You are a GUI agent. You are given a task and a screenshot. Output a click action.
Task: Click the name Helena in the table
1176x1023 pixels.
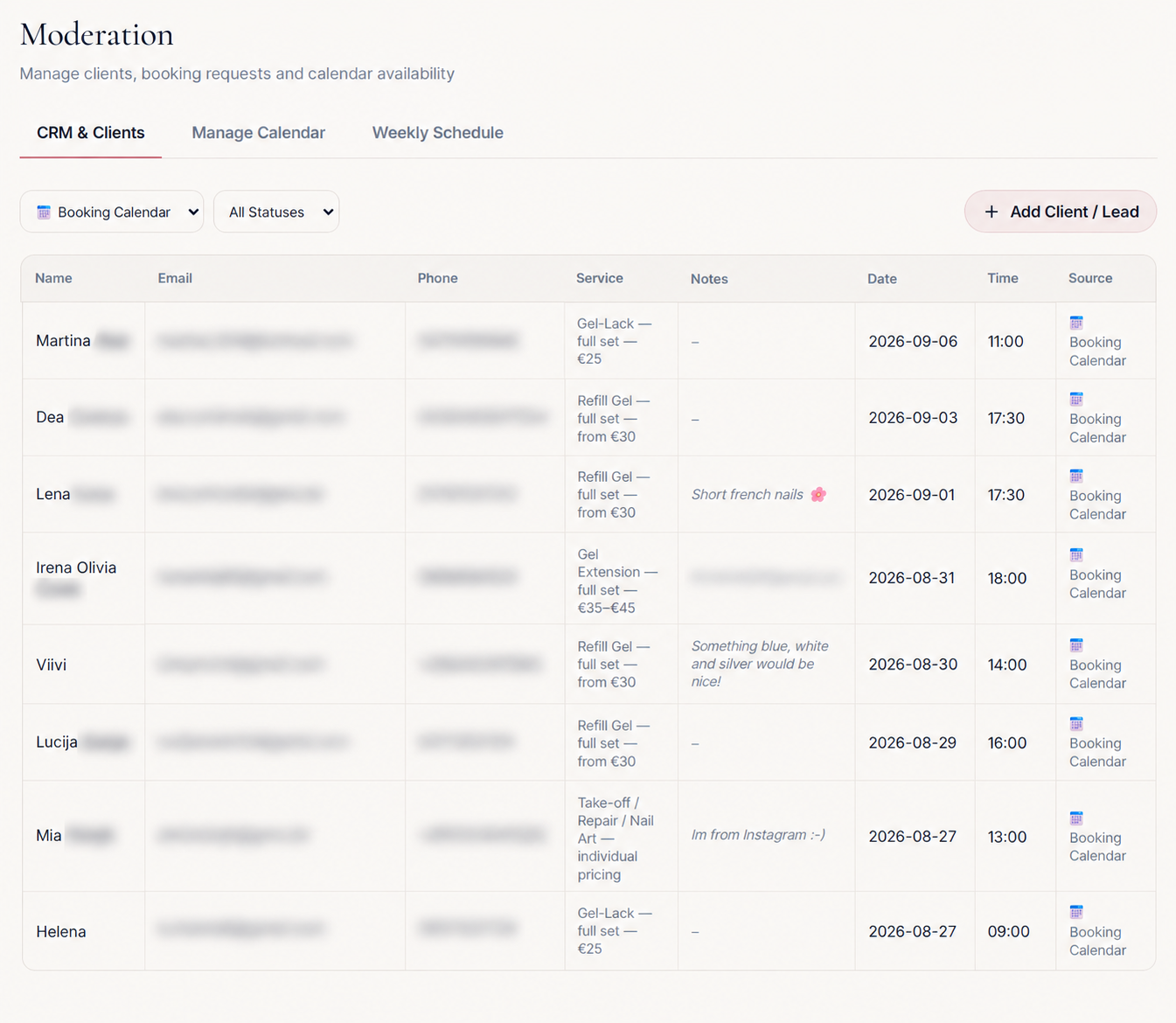coord(61,932)
